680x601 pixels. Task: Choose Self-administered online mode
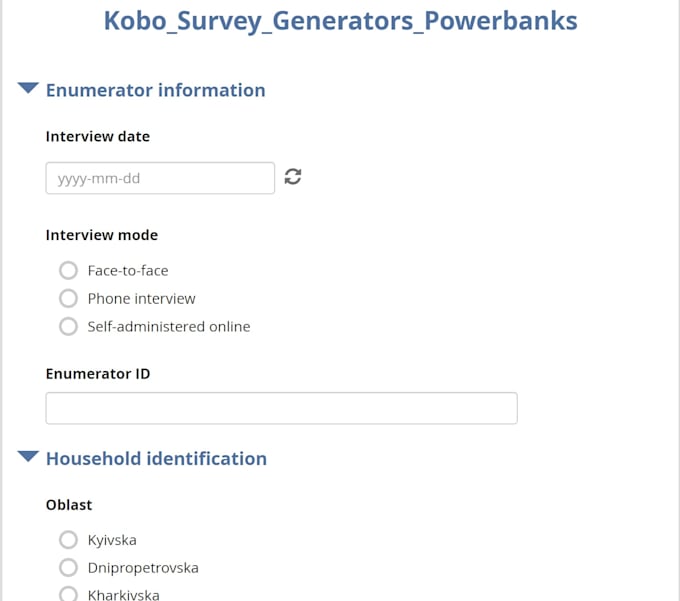pyautogui.click(x=69, y=327)
